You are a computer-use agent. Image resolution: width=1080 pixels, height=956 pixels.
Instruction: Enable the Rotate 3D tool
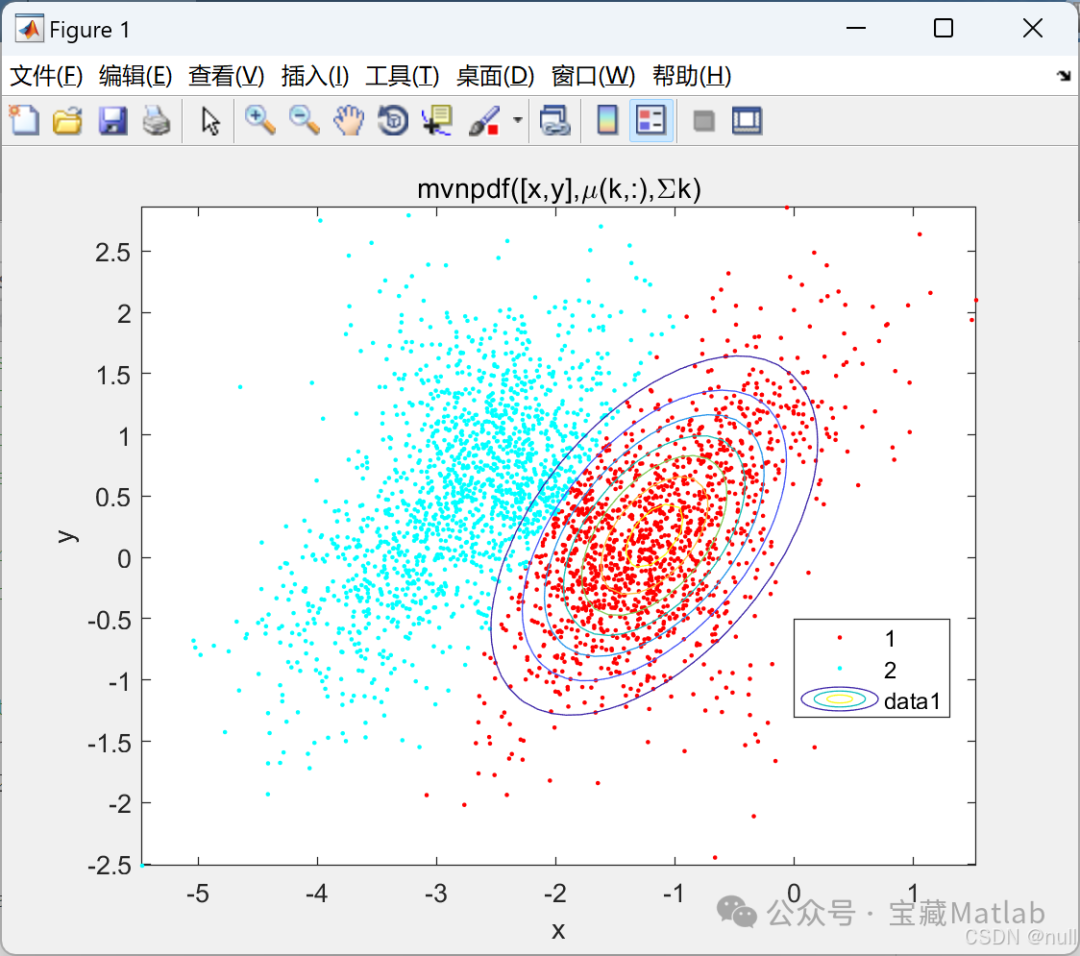[393, 121]
